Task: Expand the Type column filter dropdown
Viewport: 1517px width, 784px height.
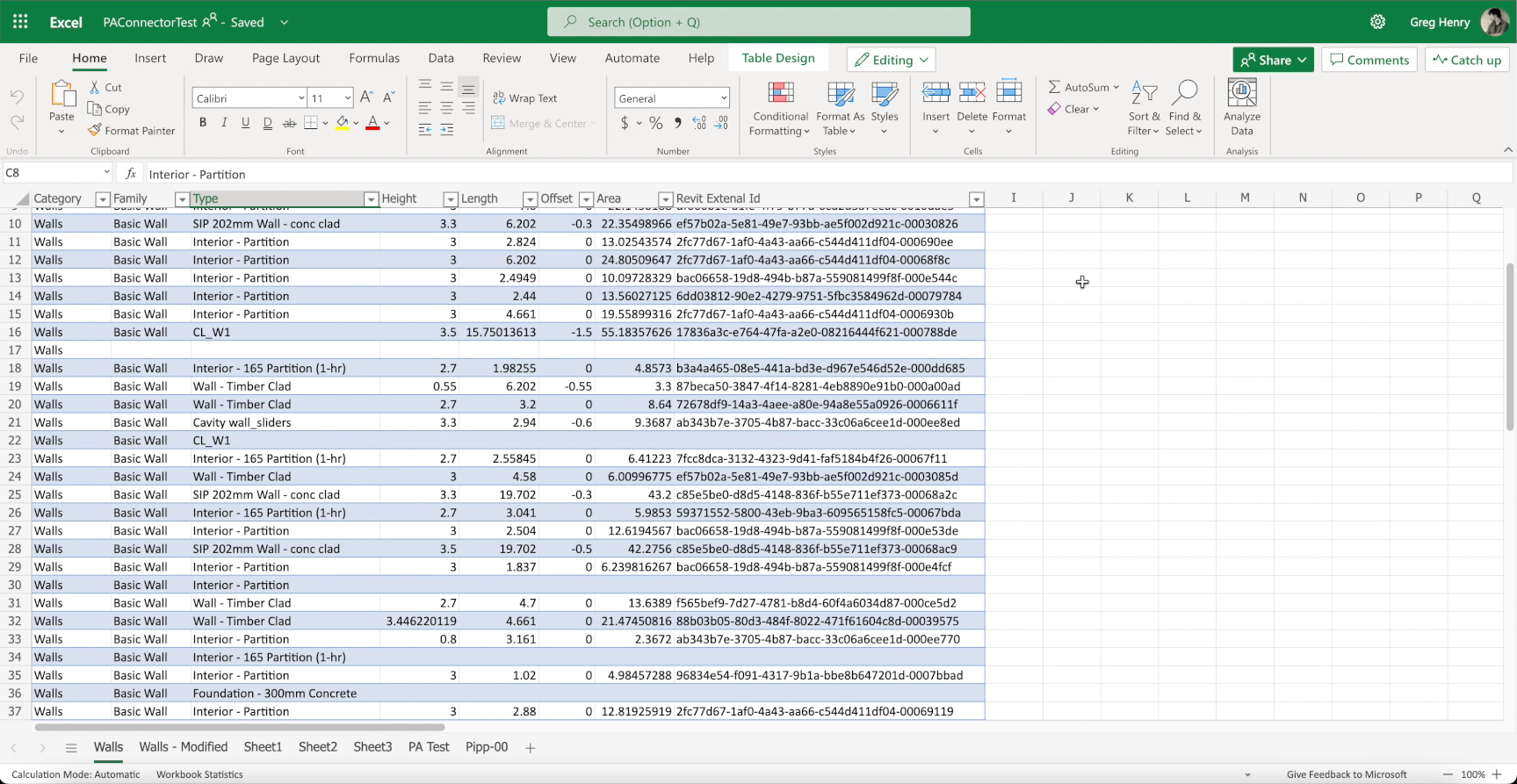Action: [371, 199]
